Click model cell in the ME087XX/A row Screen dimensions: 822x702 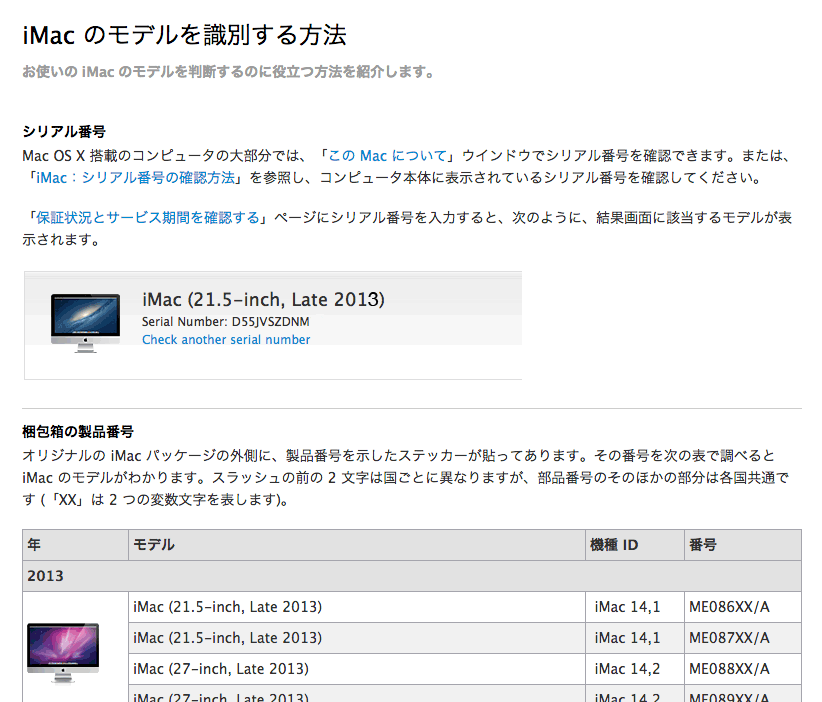point(357,638)
